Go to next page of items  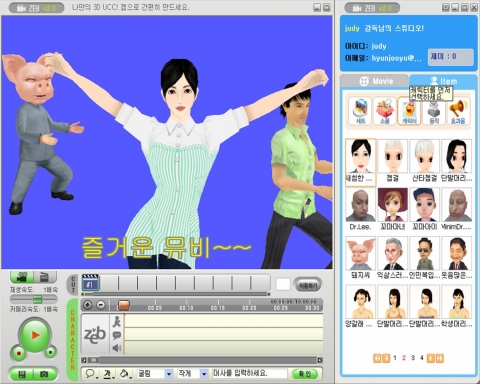(431, 358)
